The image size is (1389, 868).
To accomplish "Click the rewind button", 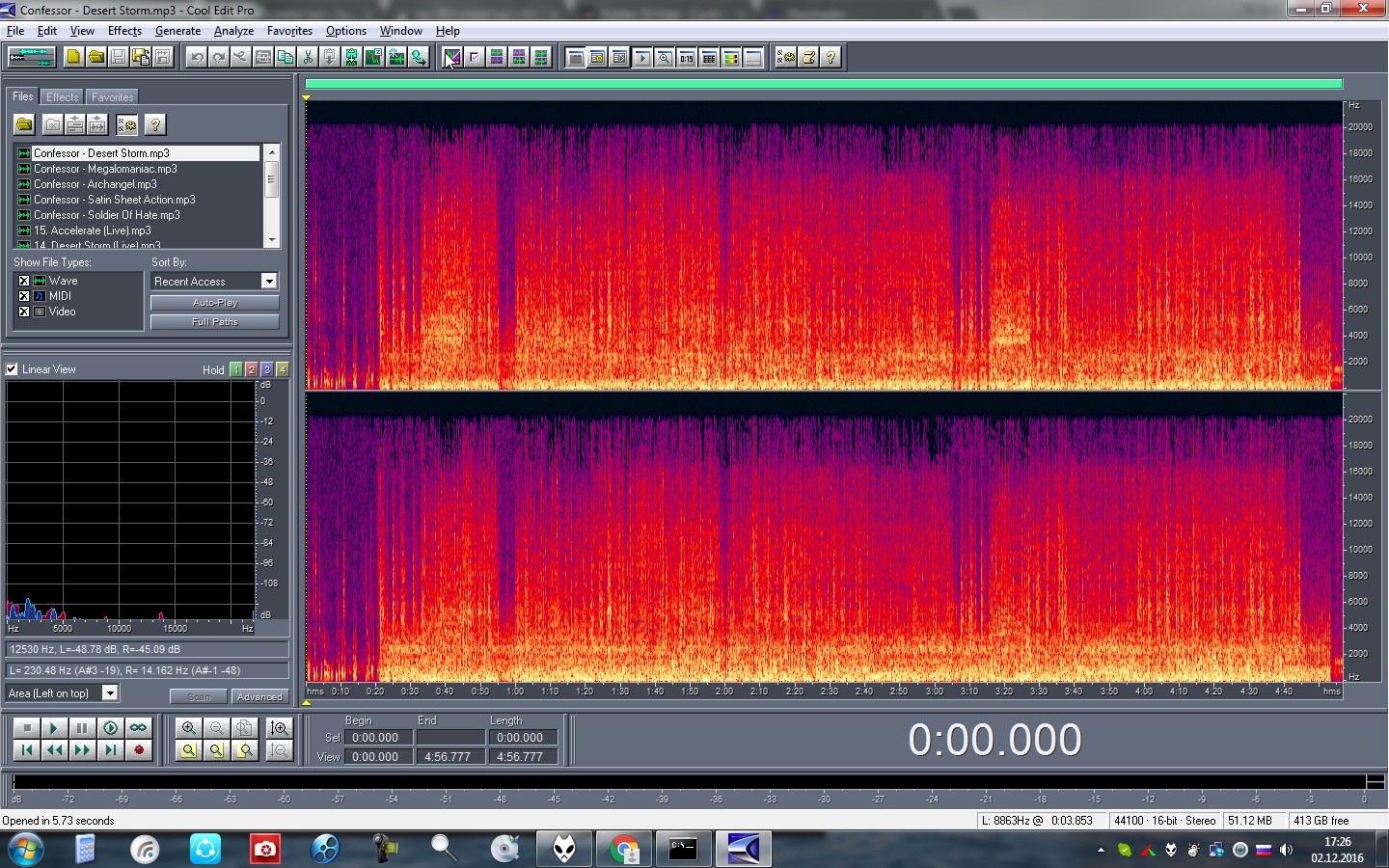I will [54, 750].
